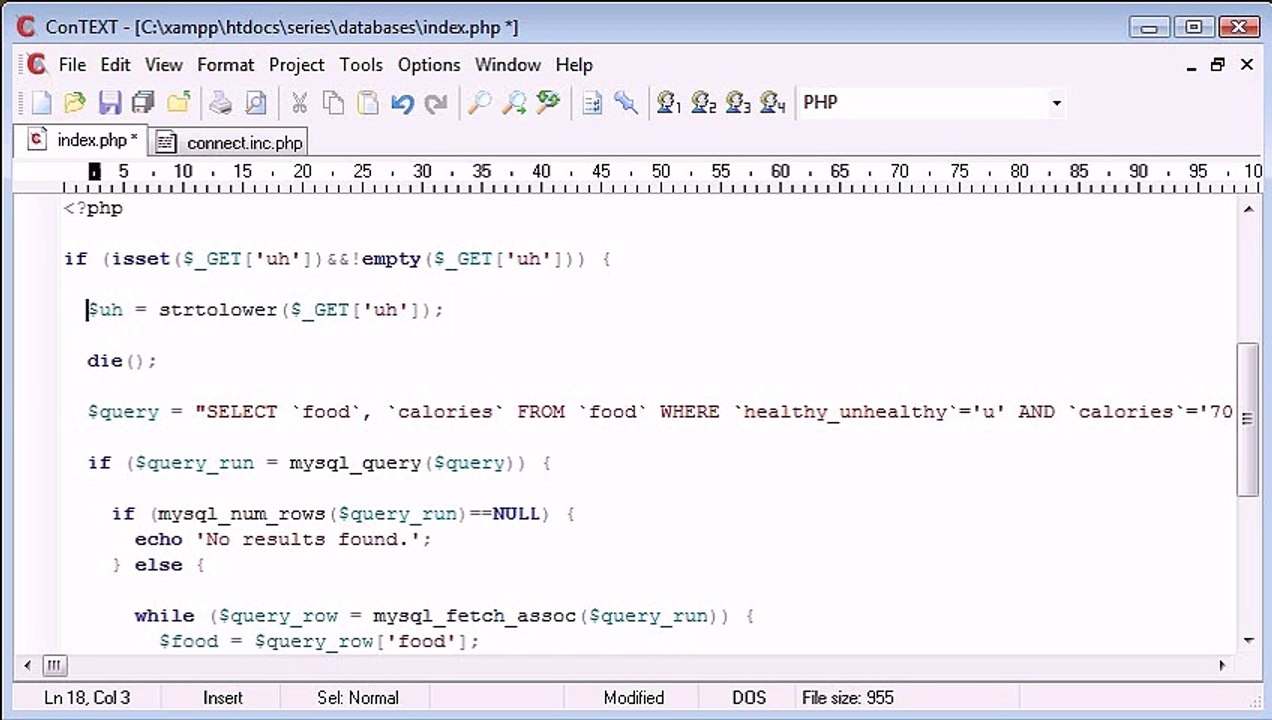Click the horizontal scrollbar thumb
The width and height of the screenshot is (1272, 720).
(55, 665)
